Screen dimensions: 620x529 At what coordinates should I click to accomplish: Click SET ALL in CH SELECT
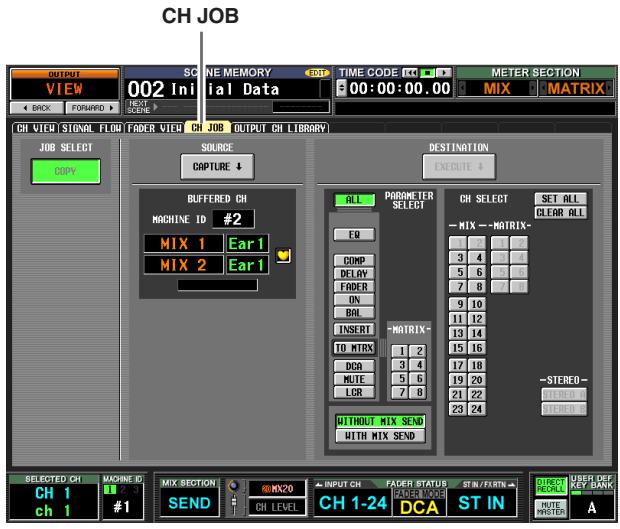point(560,199)
